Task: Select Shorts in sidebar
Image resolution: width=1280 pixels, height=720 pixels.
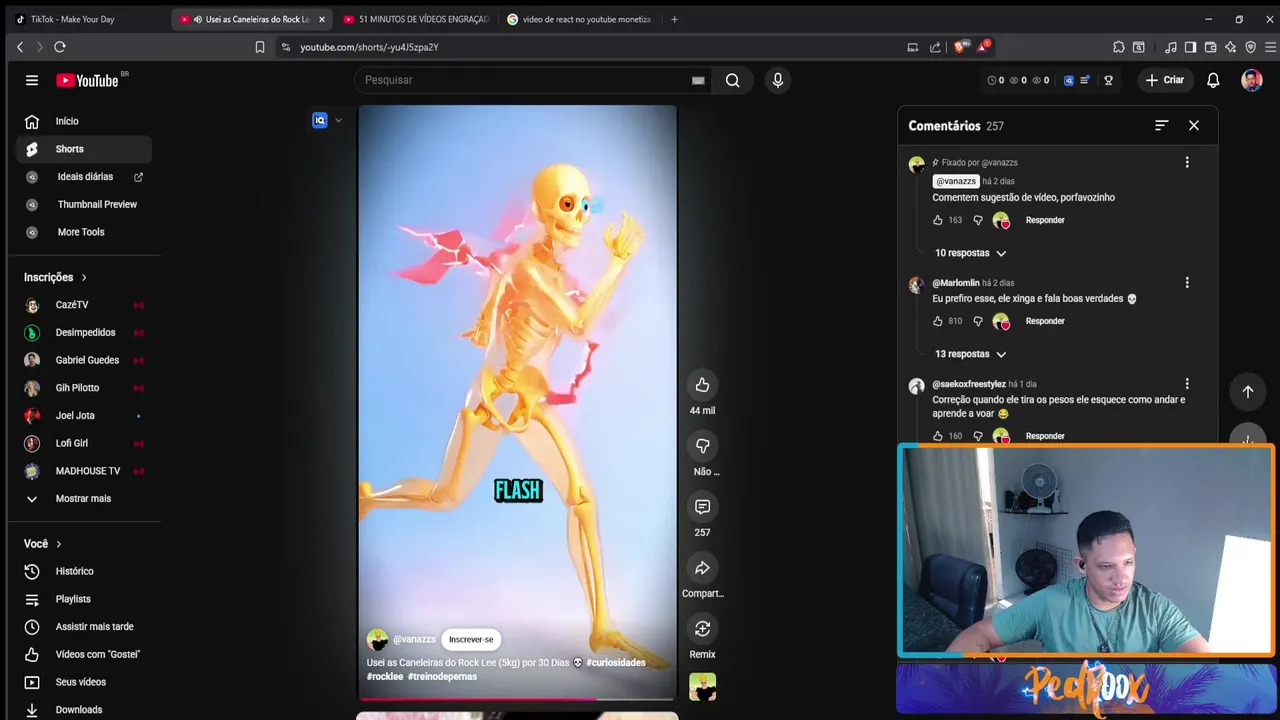Action: click(x=84, y=149)
